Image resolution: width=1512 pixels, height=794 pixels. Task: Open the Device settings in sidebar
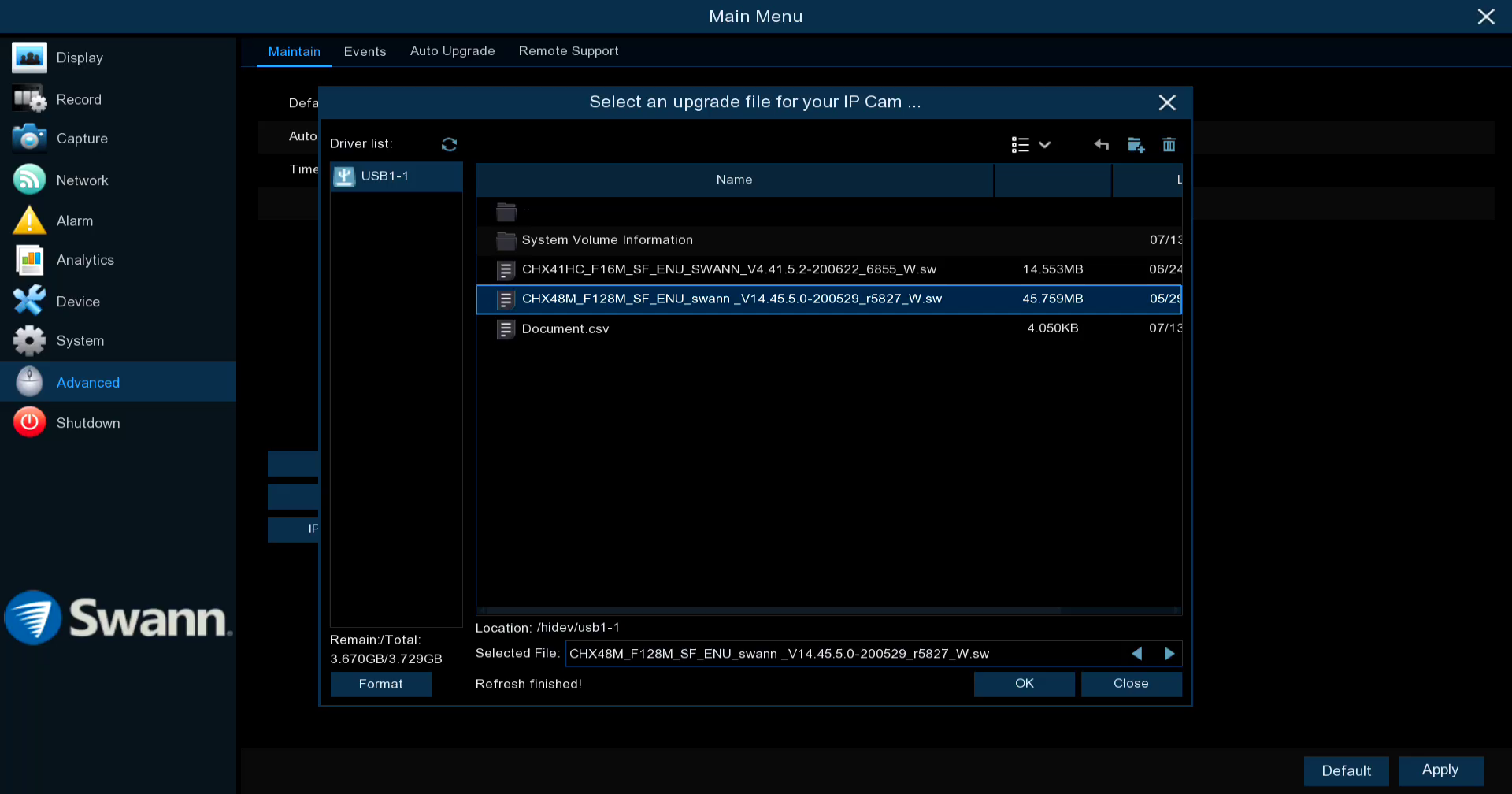78,302
